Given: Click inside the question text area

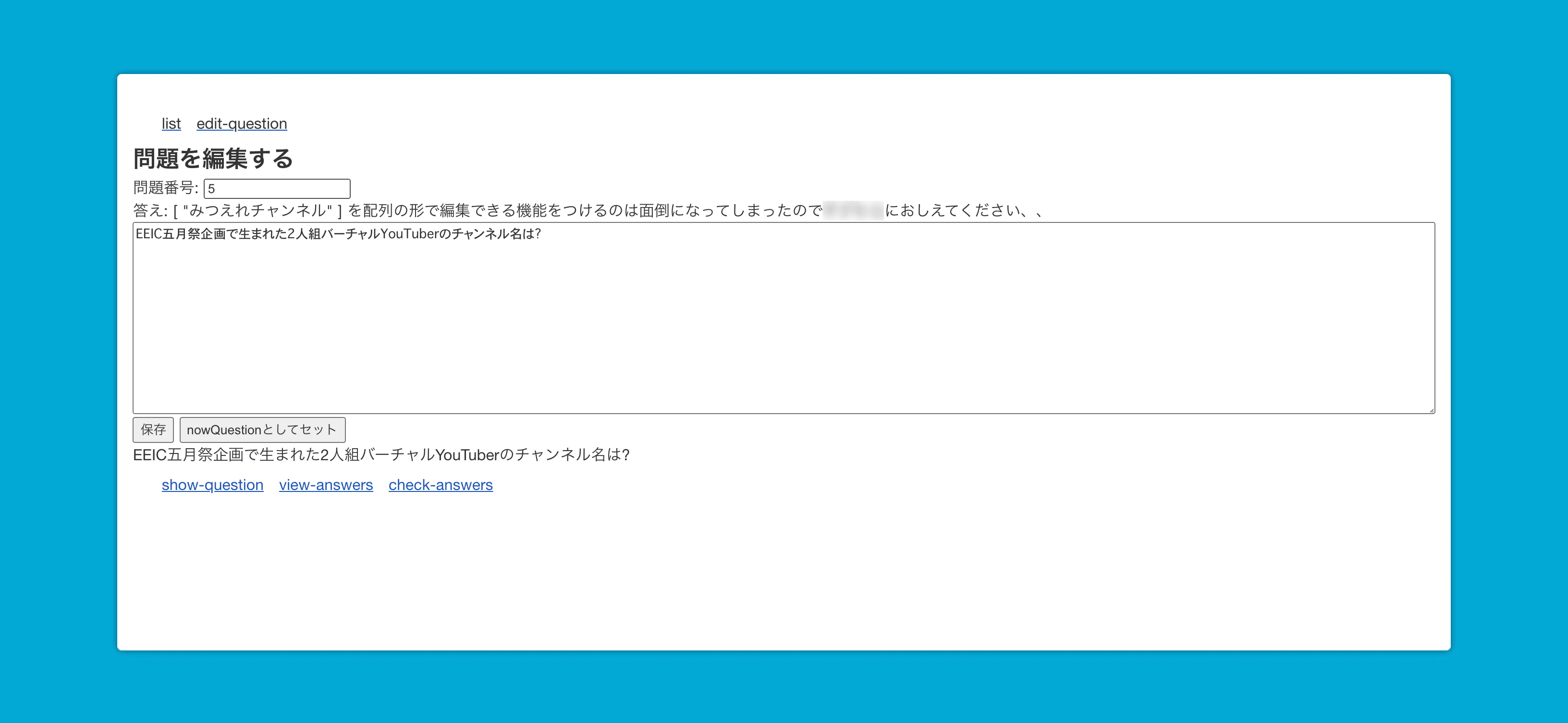Looking at the screenshot, I should click(784, 318).
